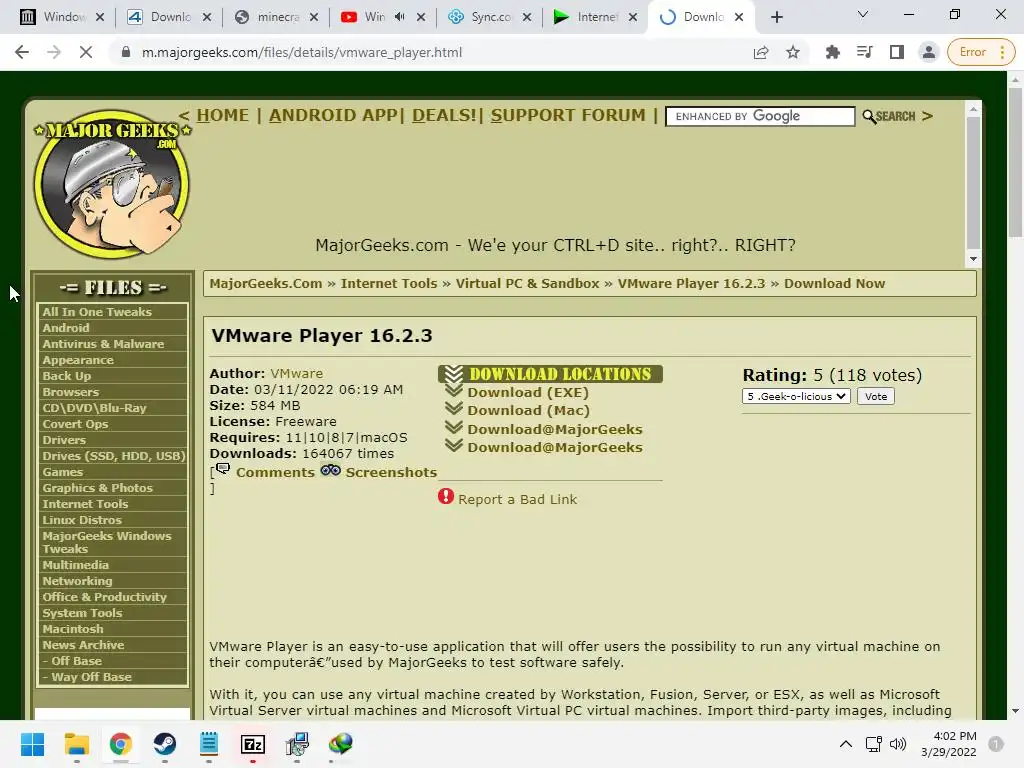The width and height of the screenshot is (1024, 768).
Task: Open the extensions puzzle icon
Action: pos(833,52)
